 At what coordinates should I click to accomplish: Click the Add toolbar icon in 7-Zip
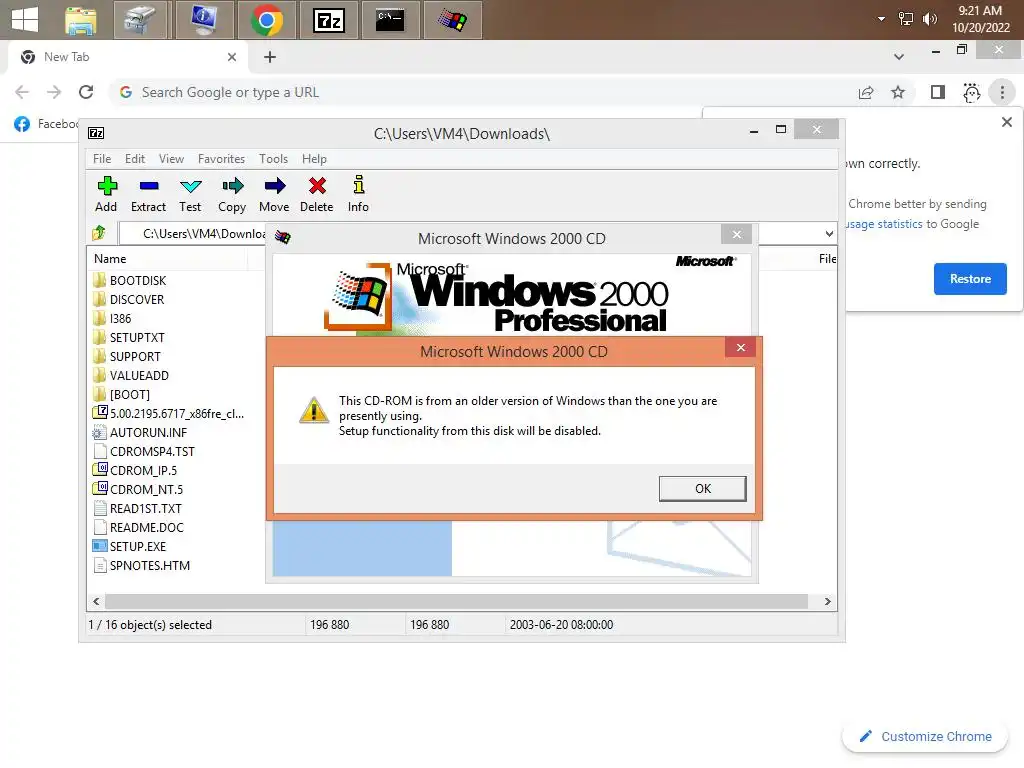(x=106, y=194)
